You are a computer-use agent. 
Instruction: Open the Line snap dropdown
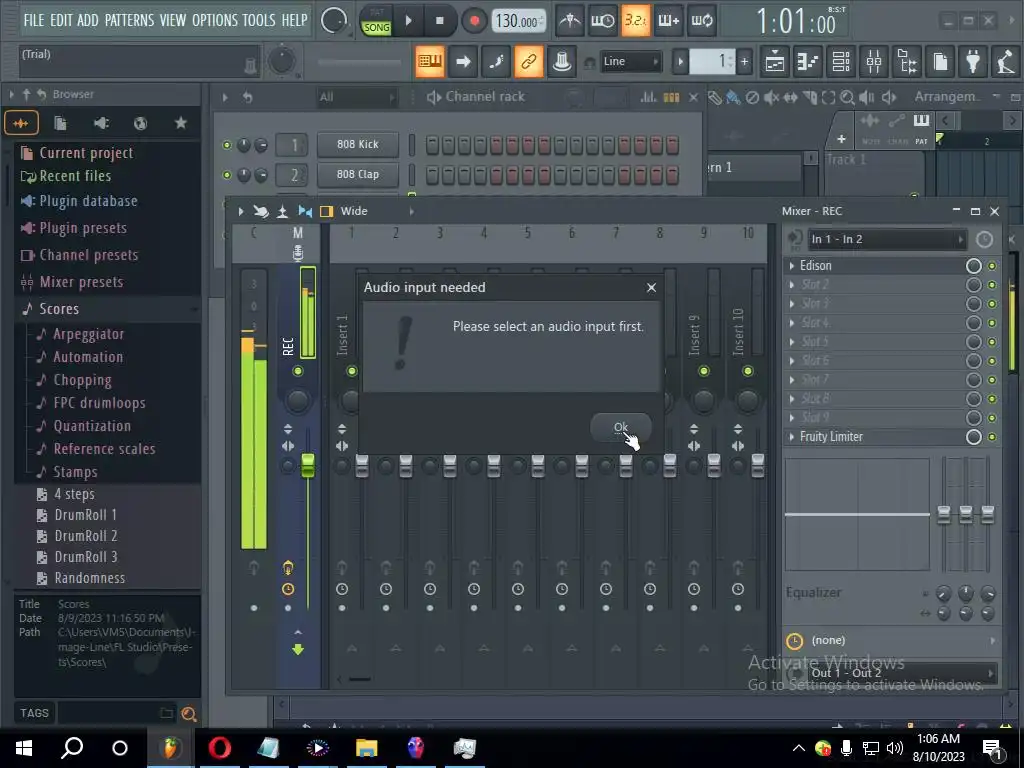pos(630,61)
